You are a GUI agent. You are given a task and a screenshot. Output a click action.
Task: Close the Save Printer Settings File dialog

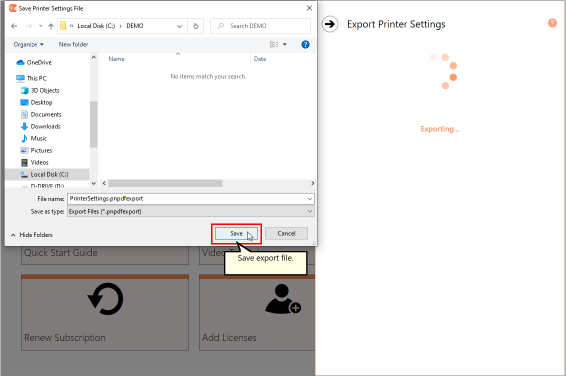pyautogui.click(x=309, y=8)
